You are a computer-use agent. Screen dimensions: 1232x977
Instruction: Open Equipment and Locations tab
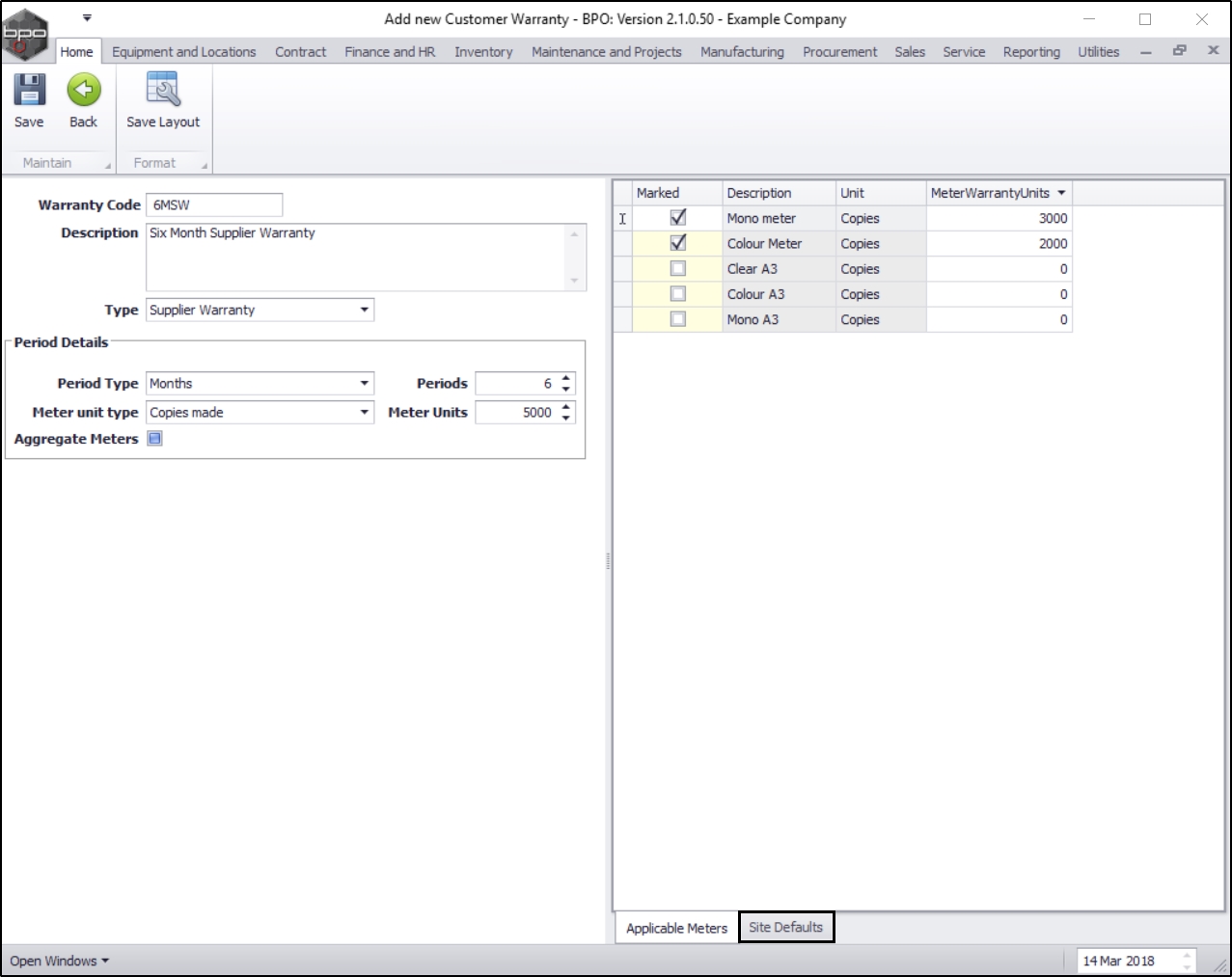click(x=184, y=52)
